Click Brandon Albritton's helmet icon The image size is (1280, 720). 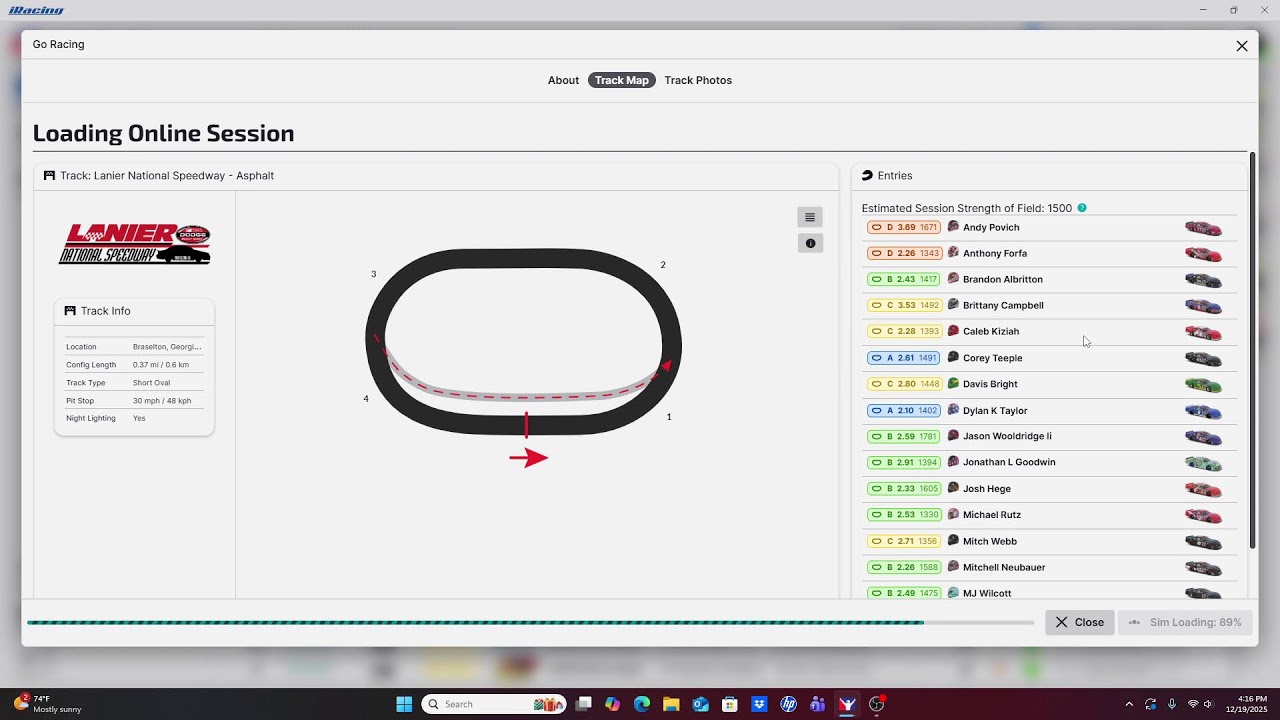point(953,279)
